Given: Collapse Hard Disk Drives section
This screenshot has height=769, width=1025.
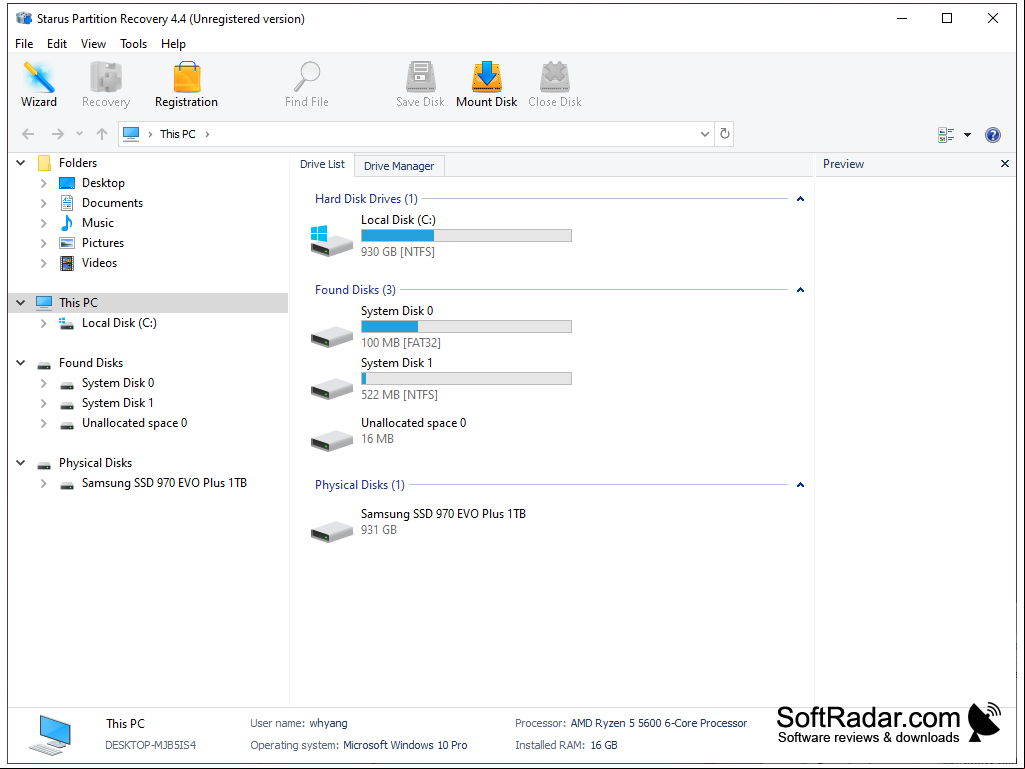Looking at the screenshot, I should (800, 199).
